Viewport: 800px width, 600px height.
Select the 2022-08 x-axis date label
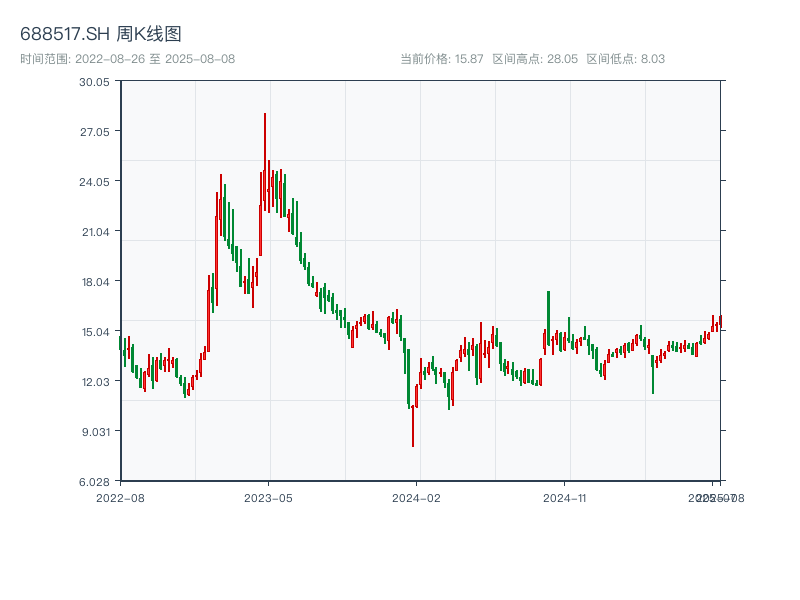(x=120, y=497)
